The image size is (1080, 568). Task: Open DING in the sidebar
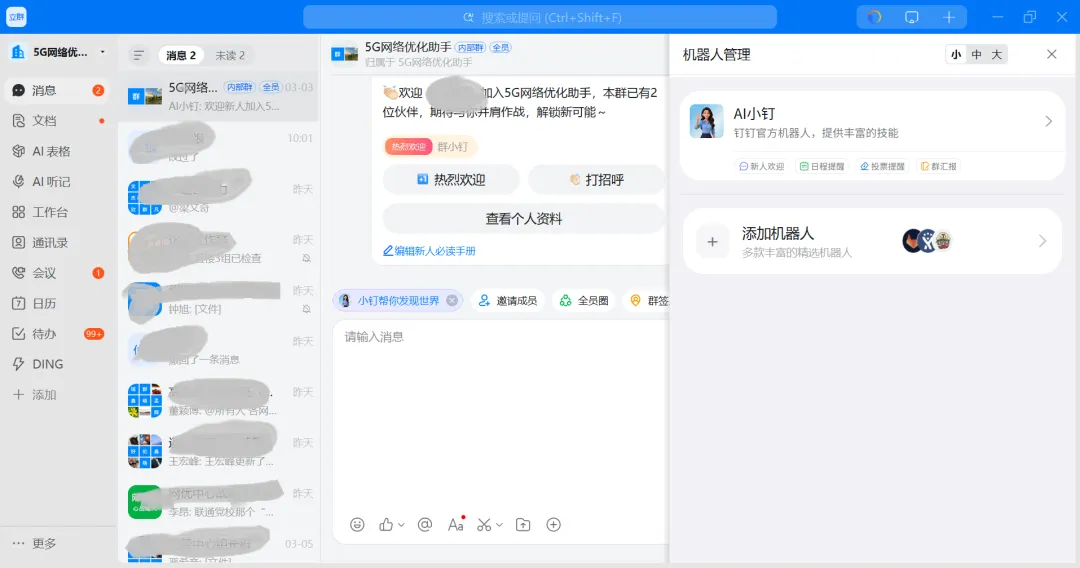click(56, 364)
